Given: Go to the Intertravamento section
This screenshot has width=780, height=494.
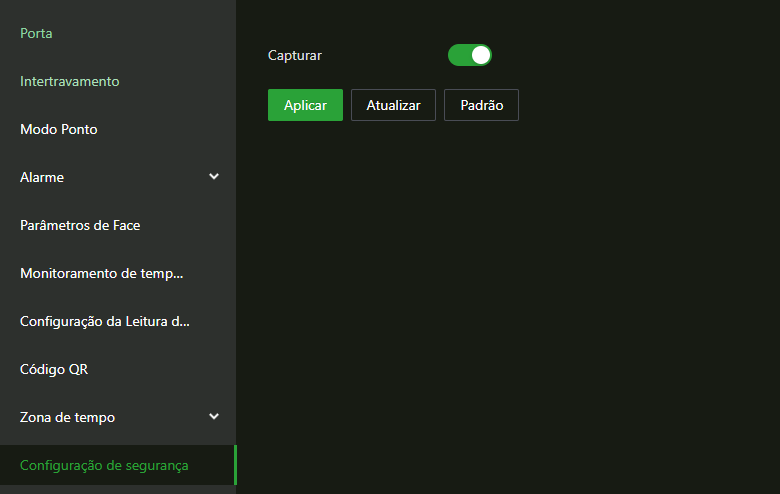Looking at the screenshot, I should 69,81.
